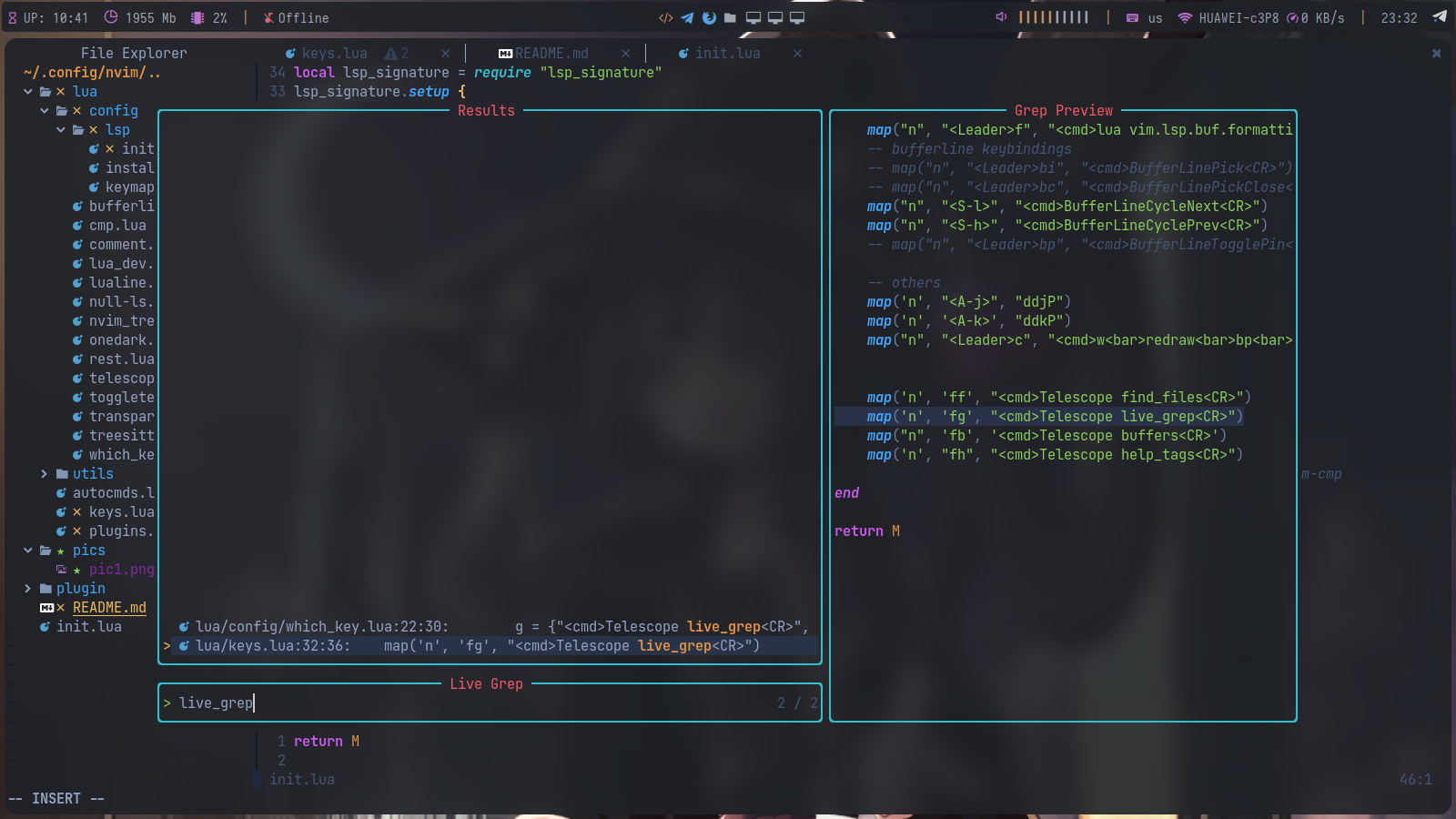
Task: Collapse the pics folder chevron
Action: (28, 551)
